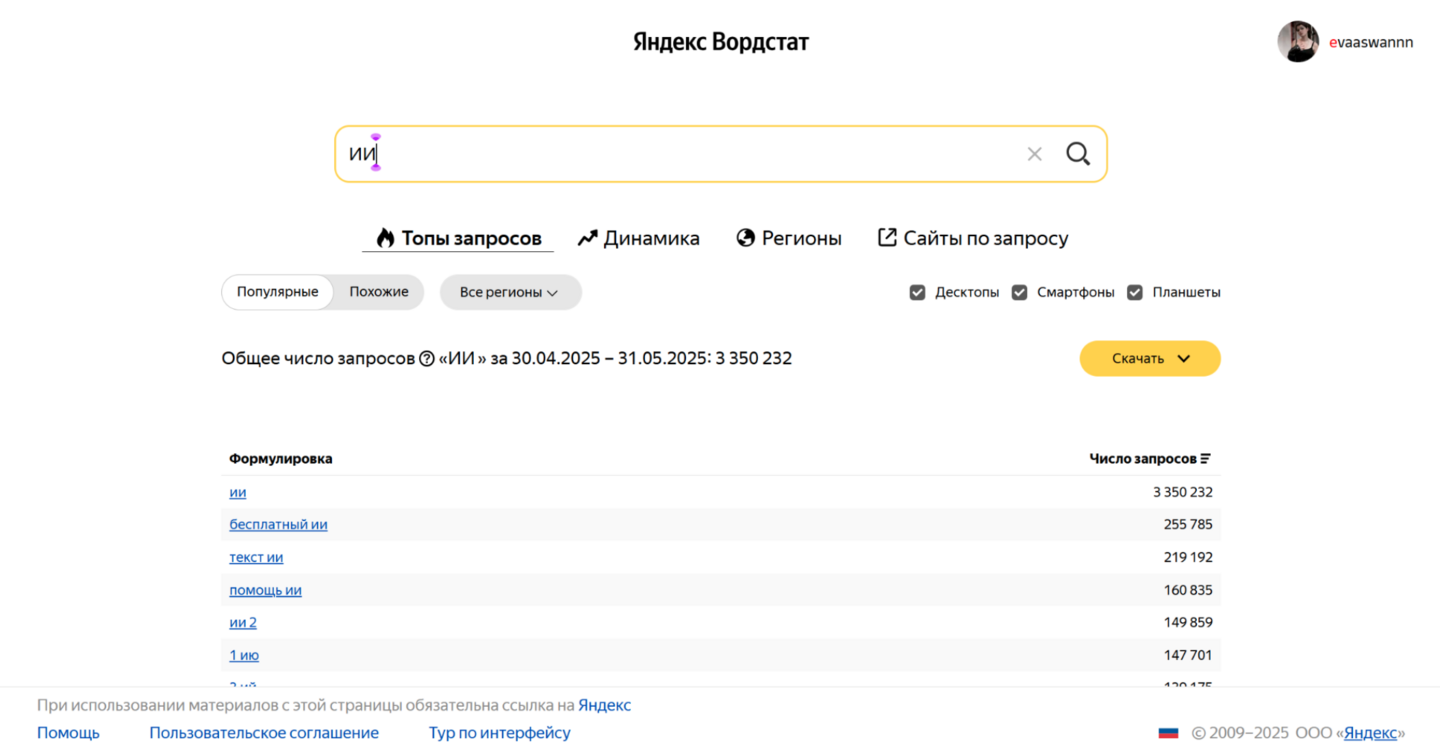Select the Похожие toggle option

pos(379,292)
